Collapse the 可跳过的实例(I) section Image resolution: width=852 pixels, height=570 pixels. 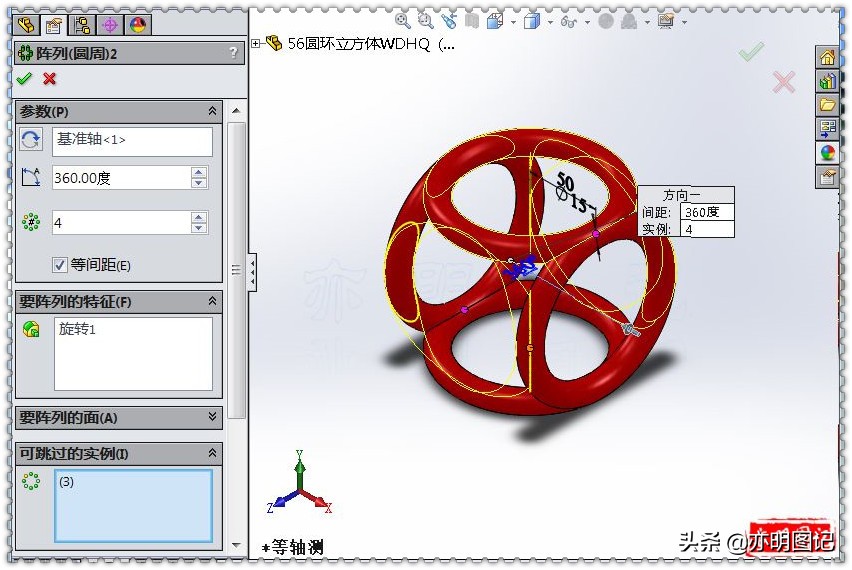212,453
